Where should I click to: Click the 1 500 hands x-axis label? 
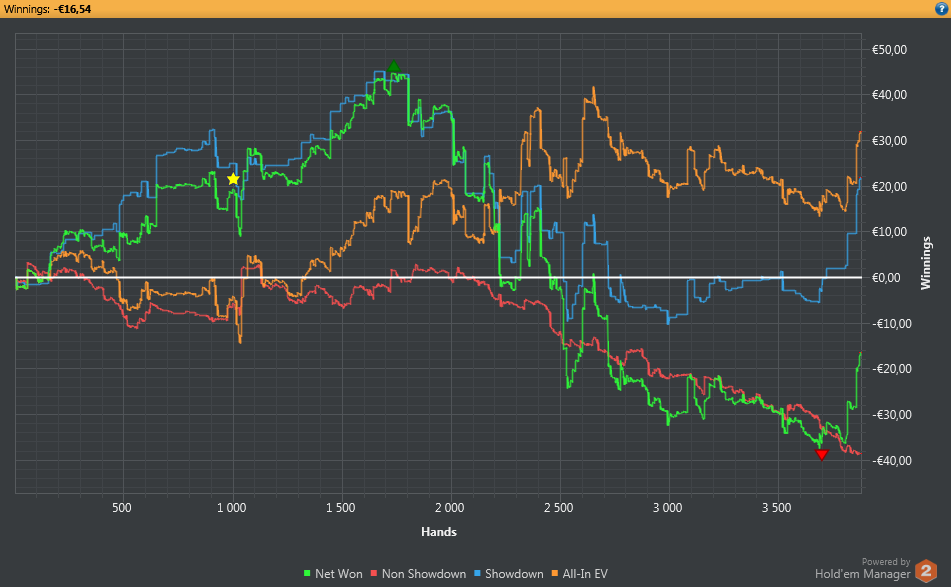click(341, 508)
